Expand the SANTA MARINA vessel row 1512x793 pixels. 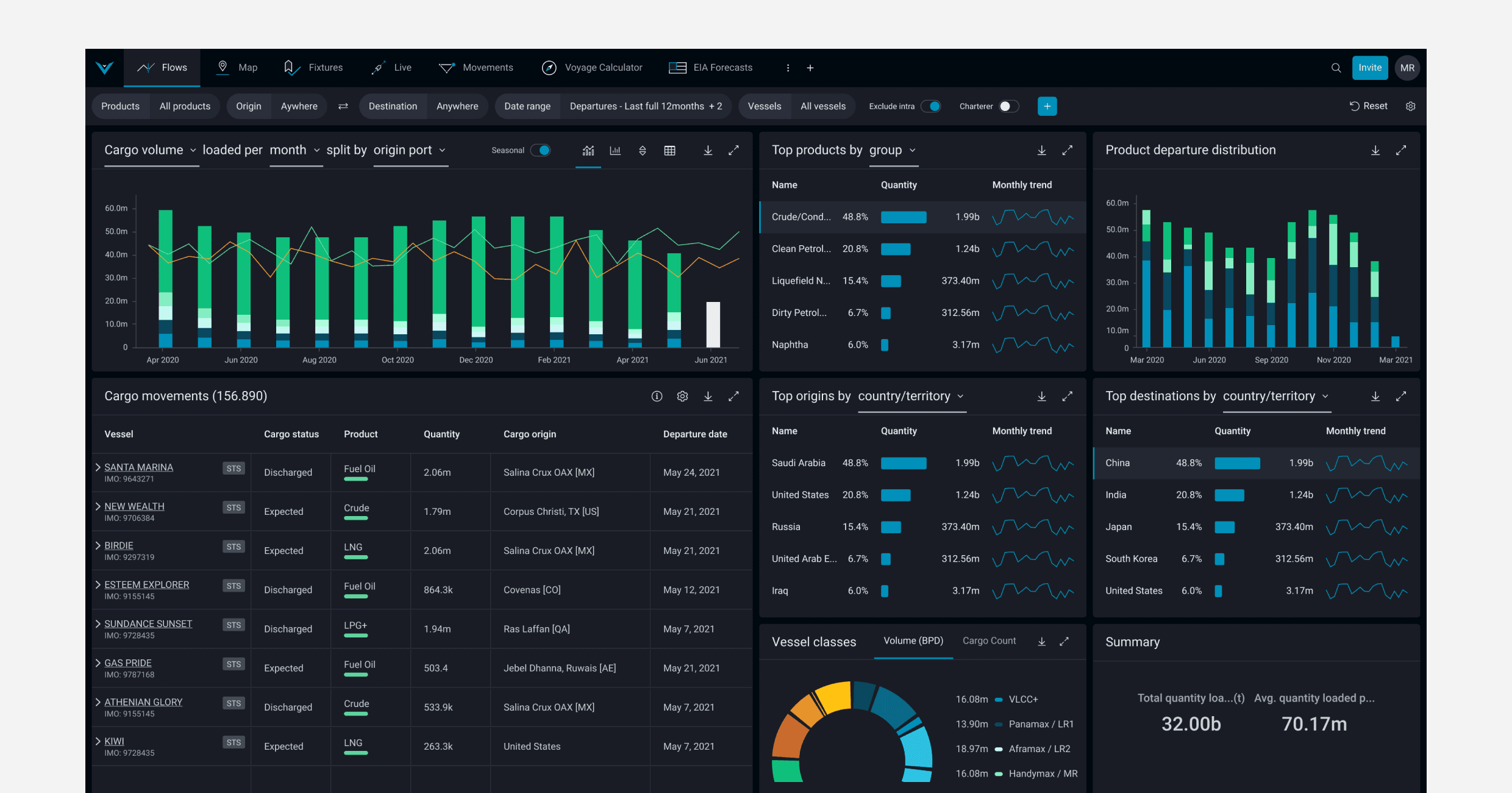(98, 467)
